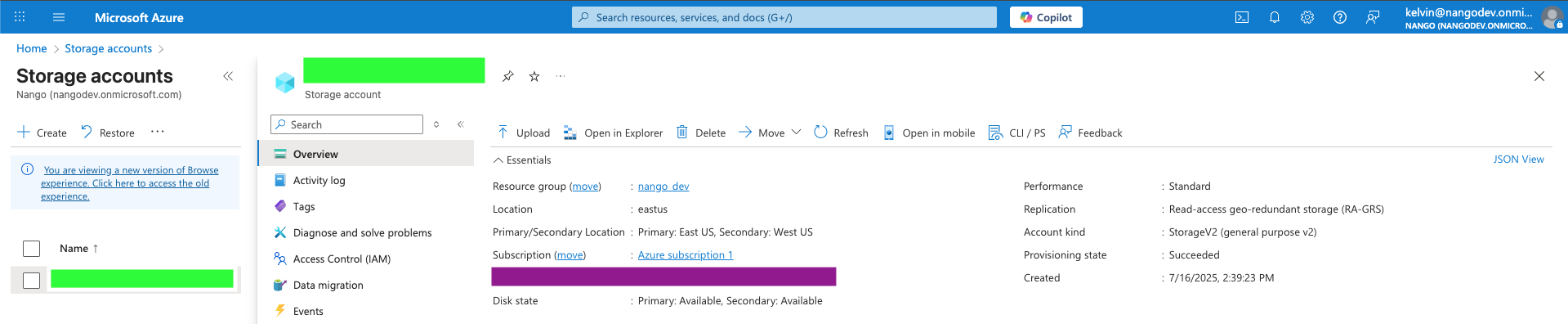The height and width of the screenshot is (324, 1568).
Task: Open portal settings gear
Action: [1307, 17]
